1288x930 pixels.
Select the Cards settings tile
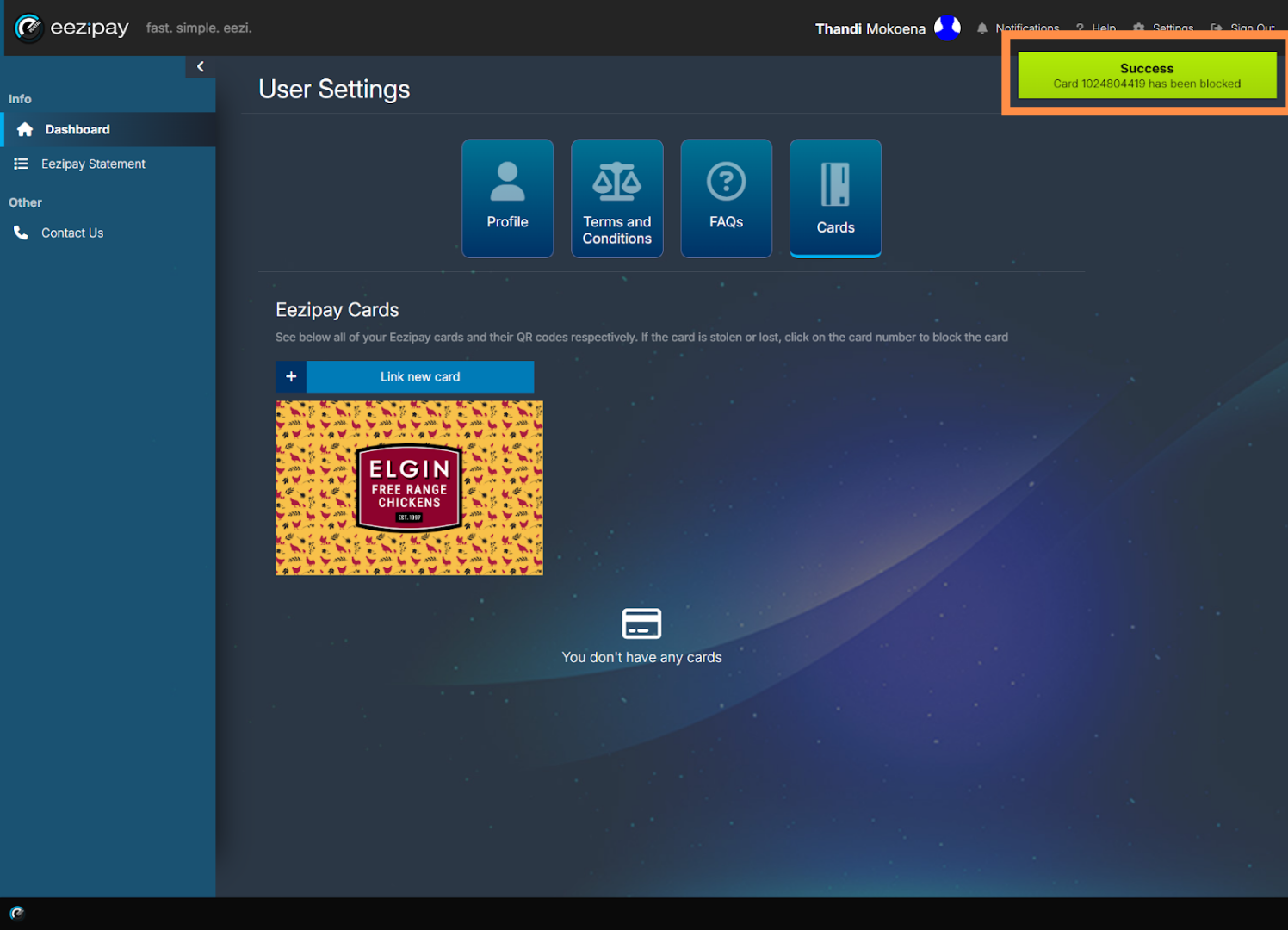coord(836,198)
